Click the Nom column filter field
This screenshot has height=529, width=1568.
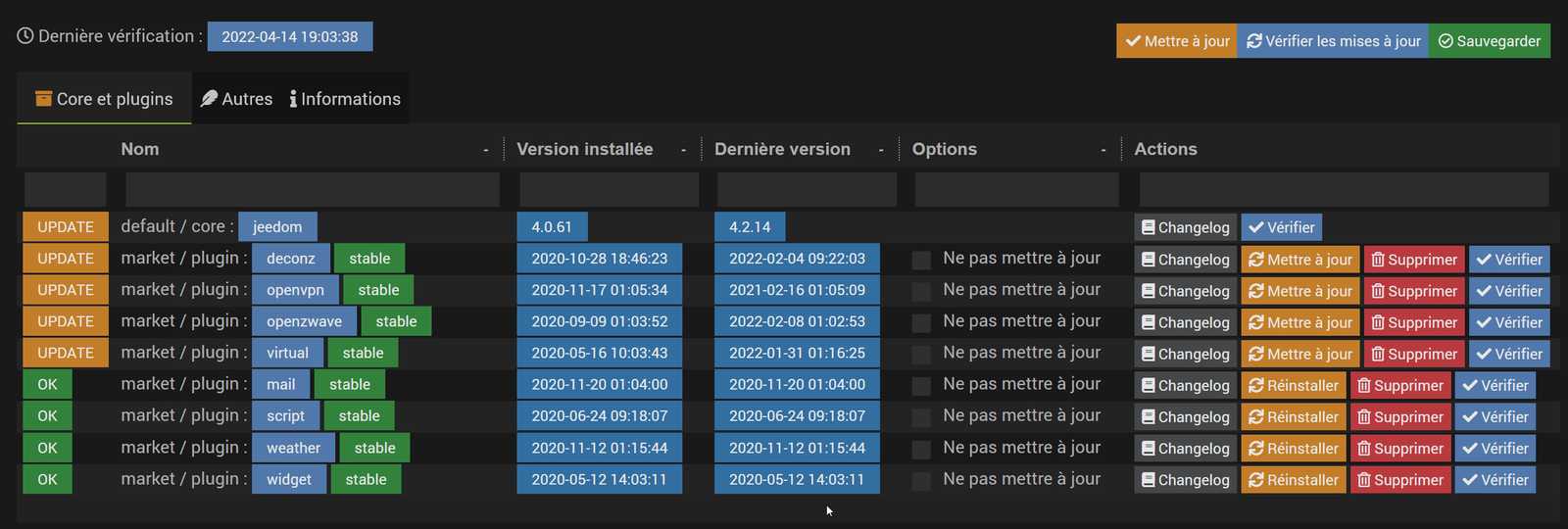tap(312, 189)
